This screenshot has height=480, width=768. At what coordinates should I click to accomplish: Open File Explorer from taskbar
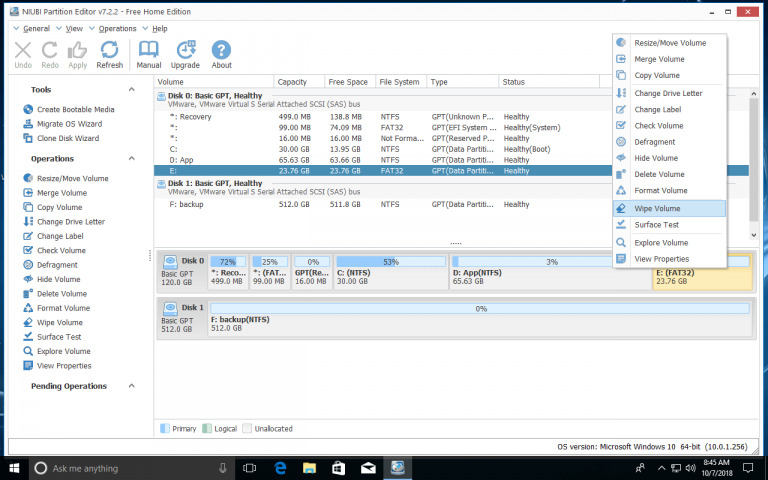[x=309, y=468]
